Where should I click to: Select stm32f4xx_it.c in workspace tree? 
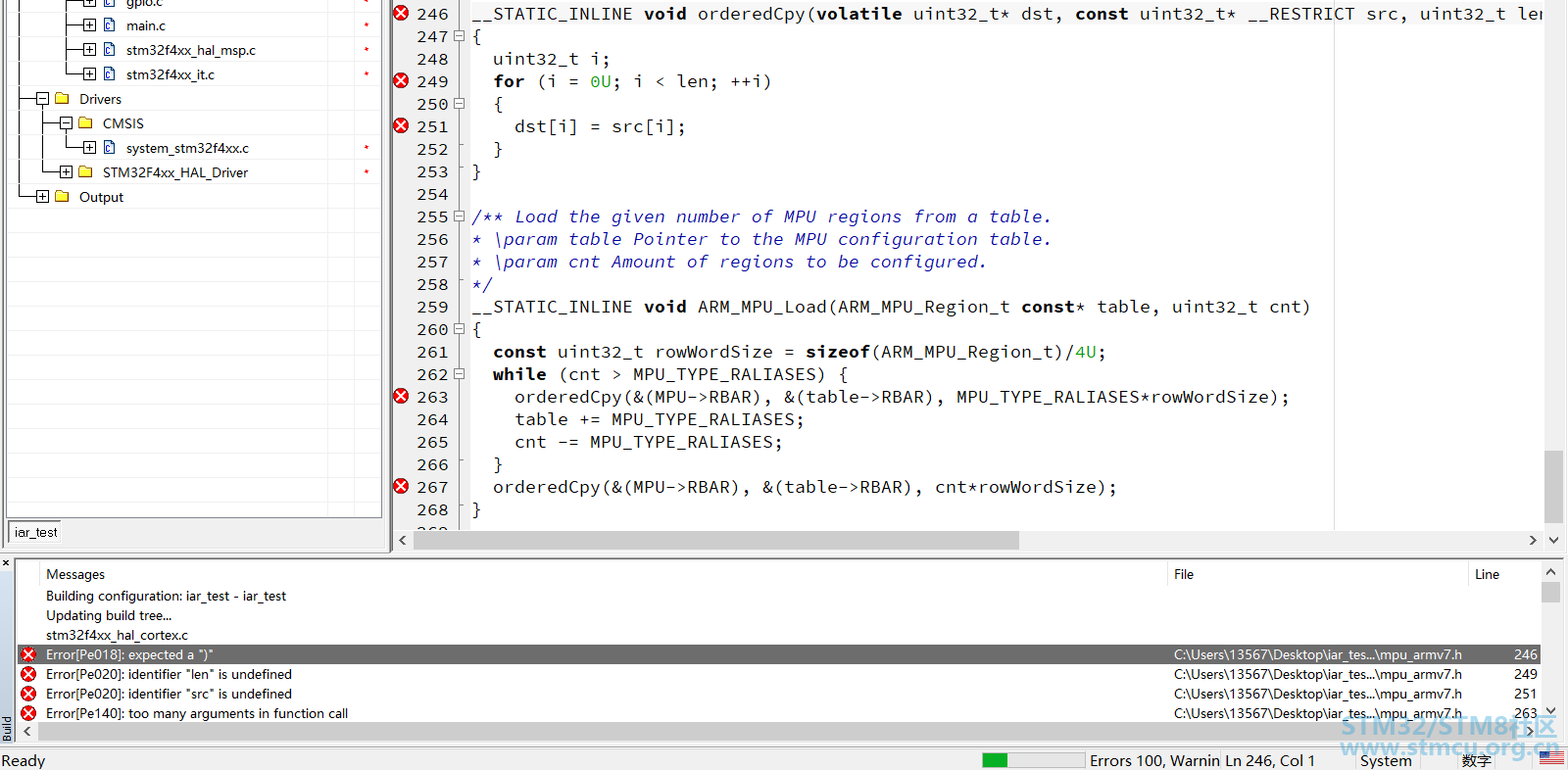(x=171, y=74)
